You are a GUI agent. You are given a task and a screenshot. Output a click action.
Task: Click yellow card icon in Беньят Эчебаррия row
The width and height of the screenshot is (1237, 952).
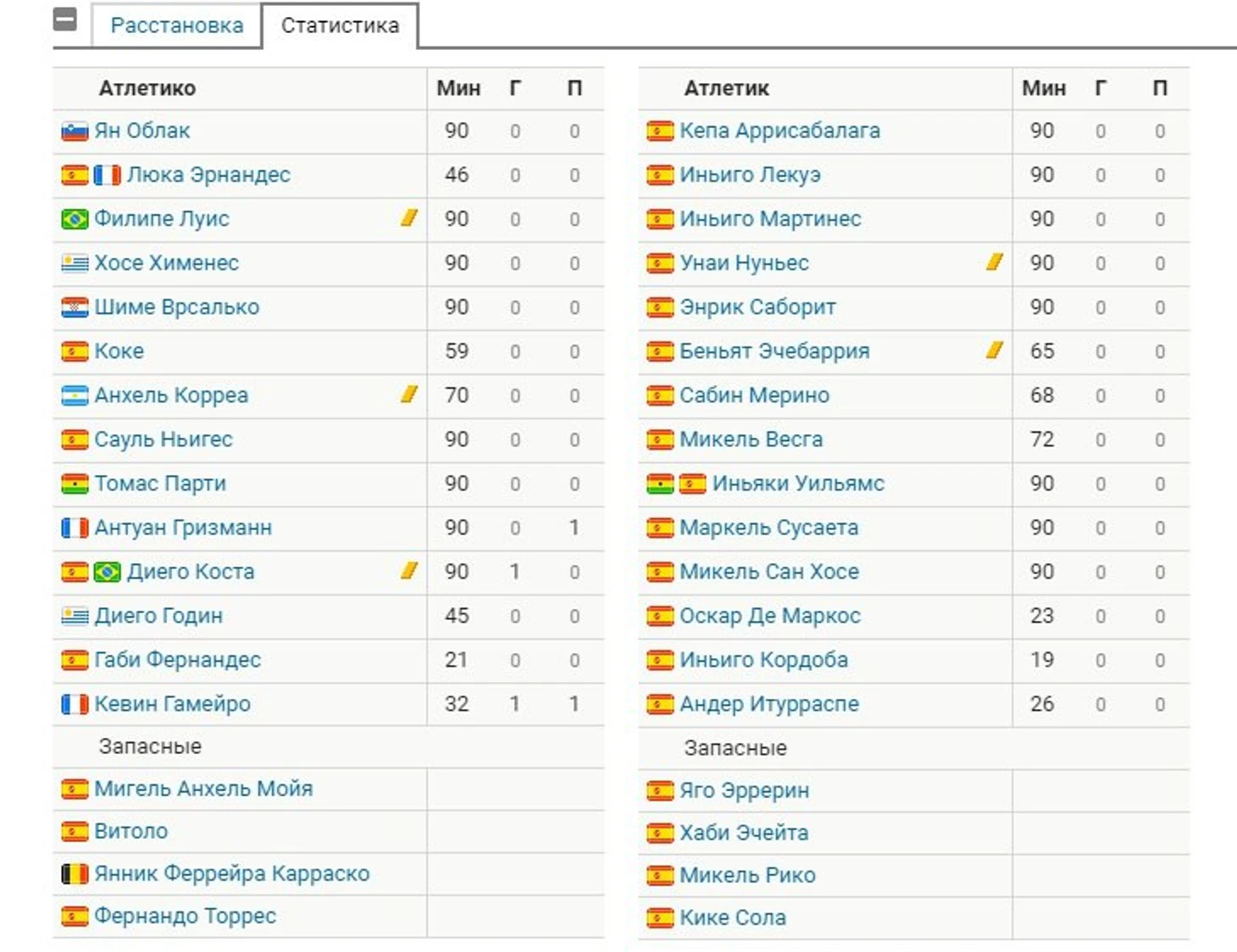[x=995, y=351]
